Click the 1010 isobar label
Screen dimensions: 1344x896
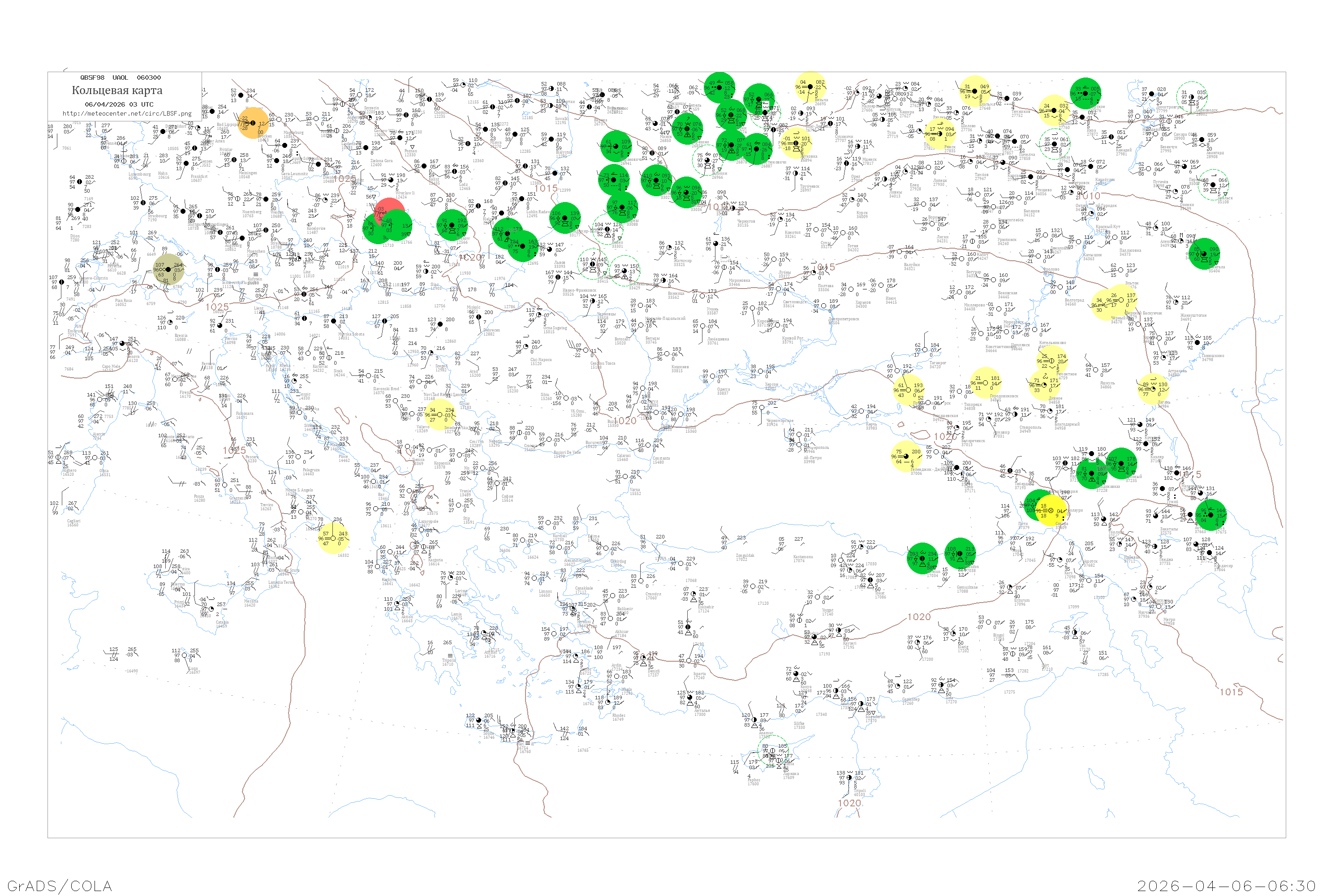coord(1090,196)
